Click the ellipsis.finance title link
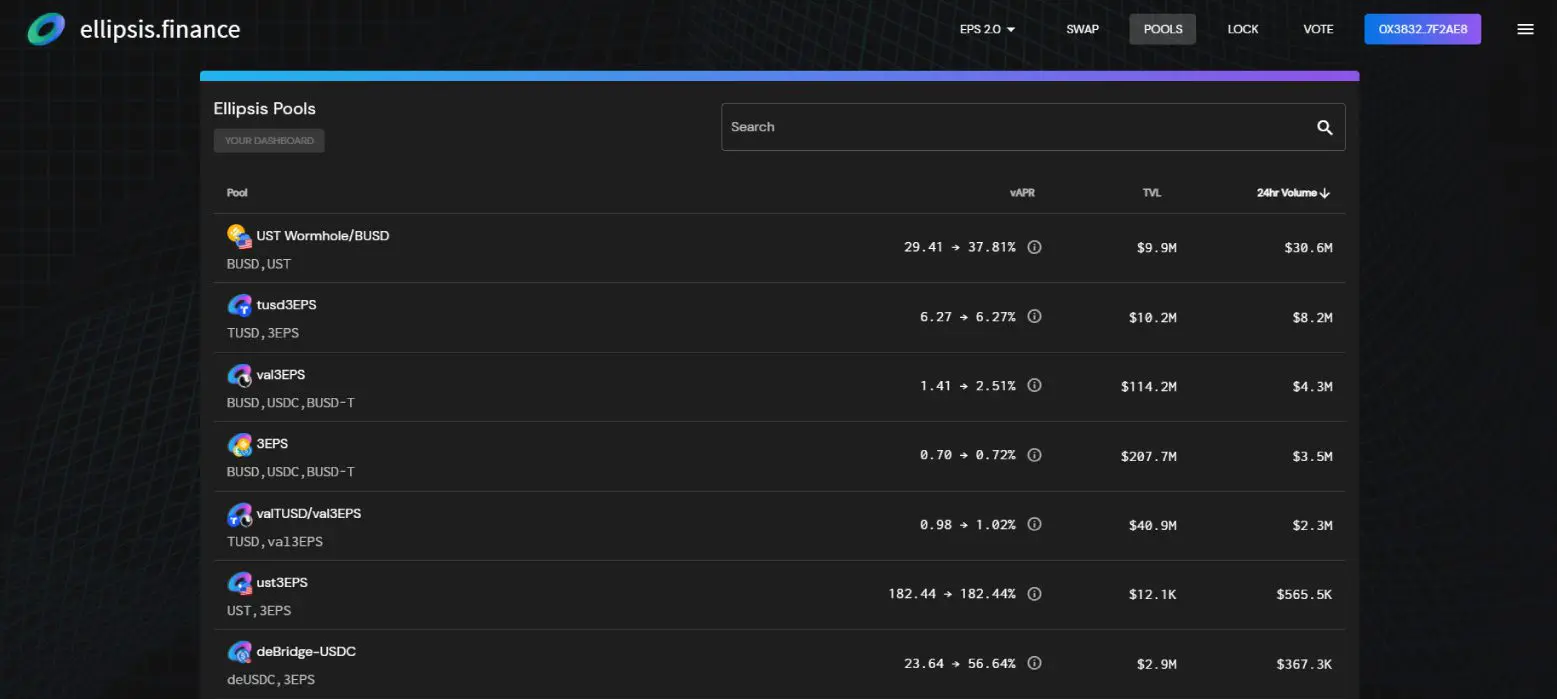 [x=160, y=29]
